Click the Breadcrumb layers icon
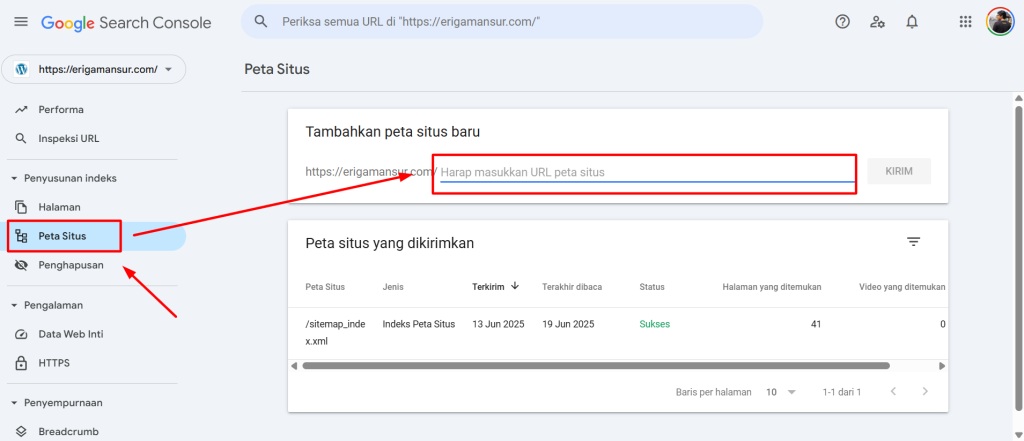Image resolution: width=1024 pixels, height=441 pixels. 22,432
